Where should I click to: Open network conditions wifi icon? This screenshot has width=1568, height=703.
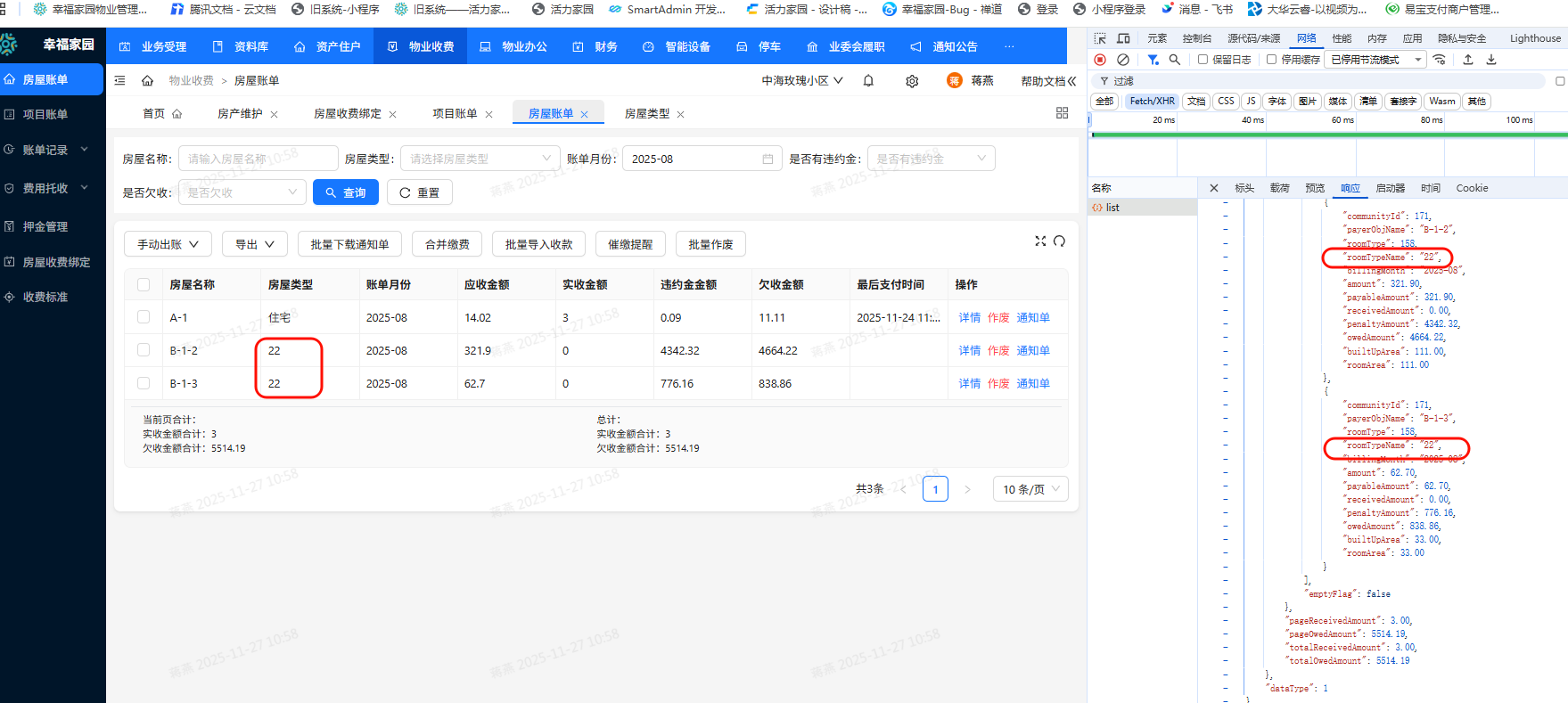point(1440,60)
